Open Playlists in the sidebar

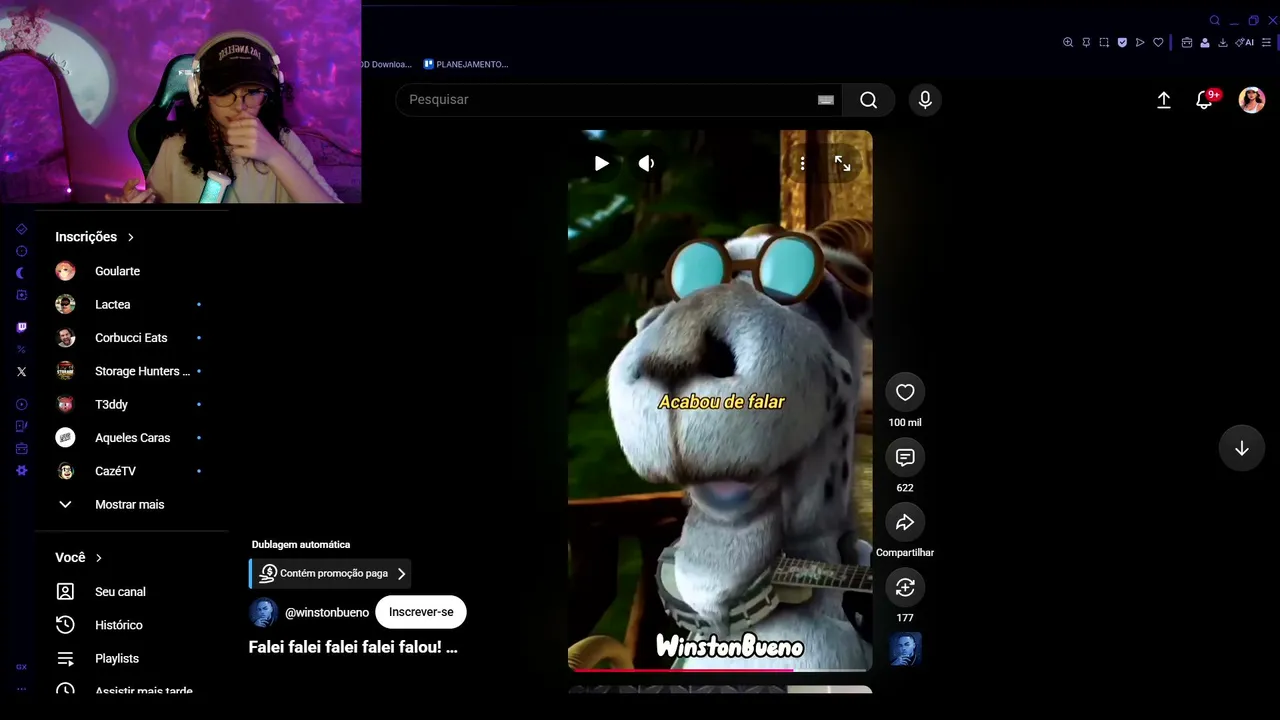click(x=132, y=658)
